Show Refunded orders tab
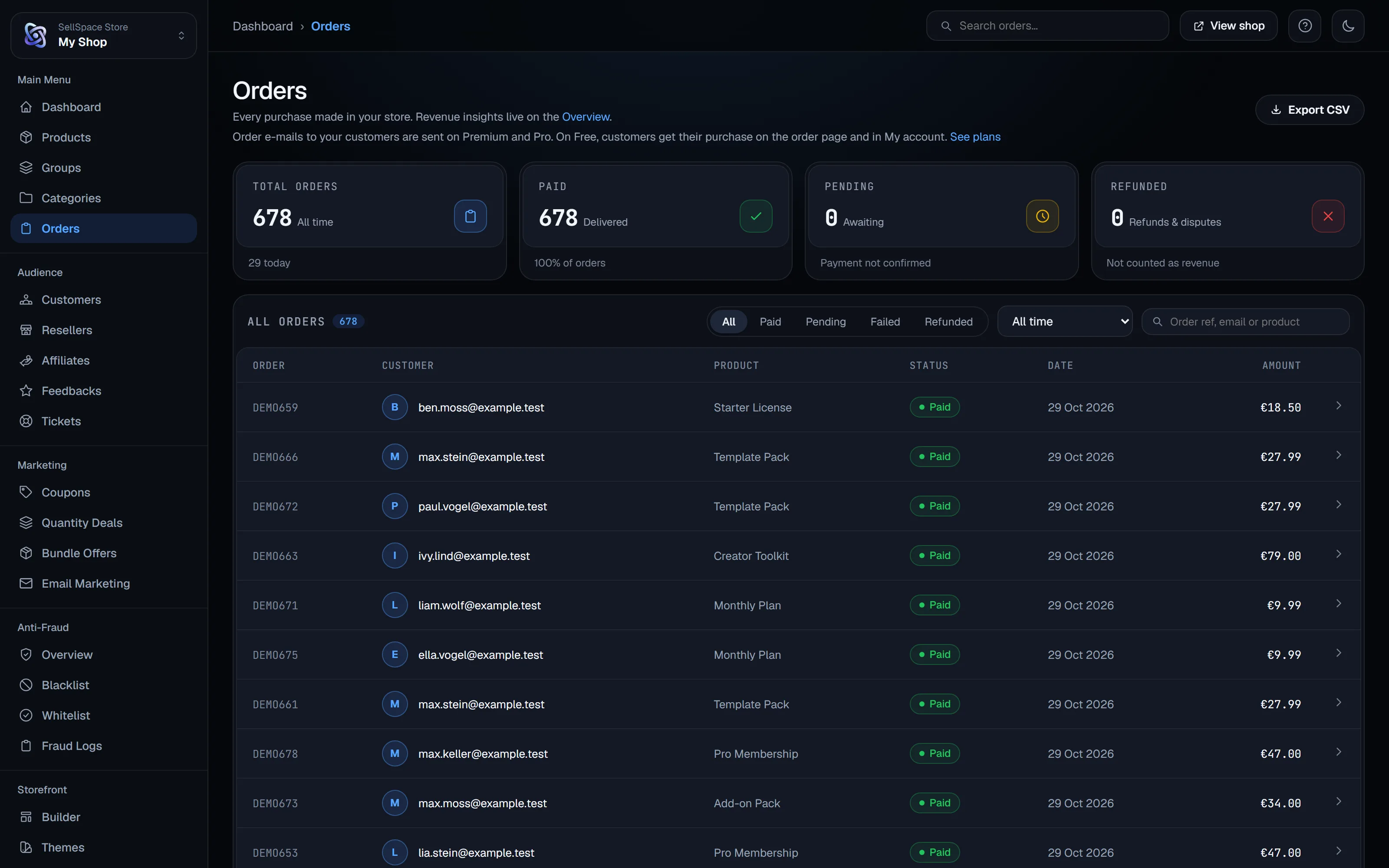1389x868 pixels. tap(948, 322)
